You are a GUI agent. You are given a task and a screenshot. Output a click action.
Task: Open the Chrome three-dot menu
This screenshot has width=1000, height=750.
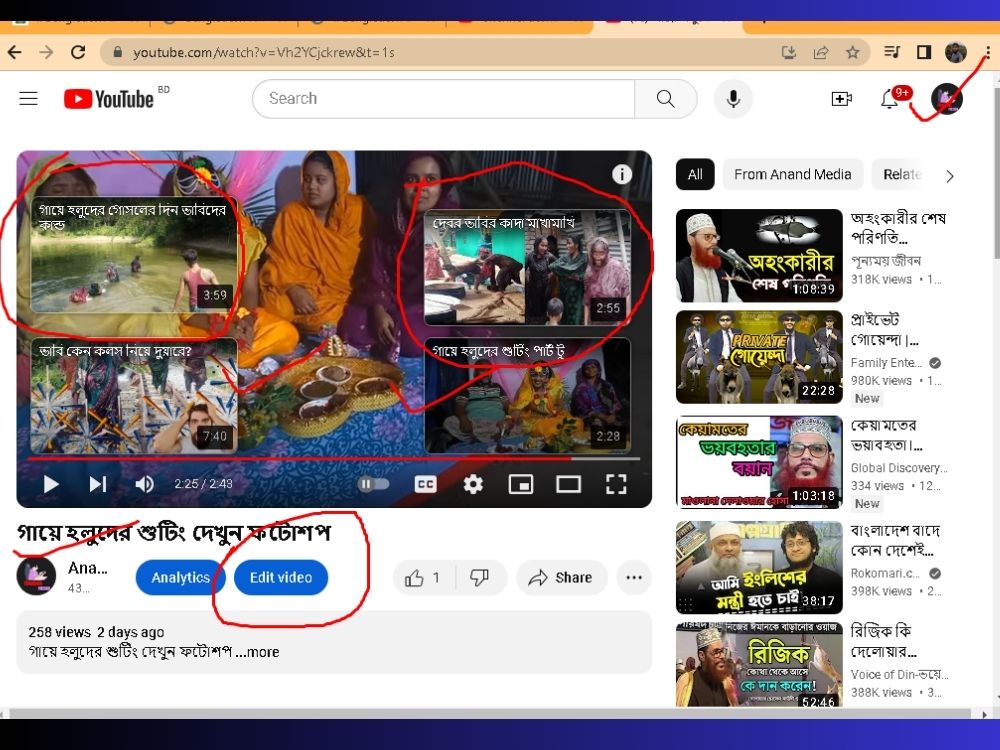pos(987,52)
